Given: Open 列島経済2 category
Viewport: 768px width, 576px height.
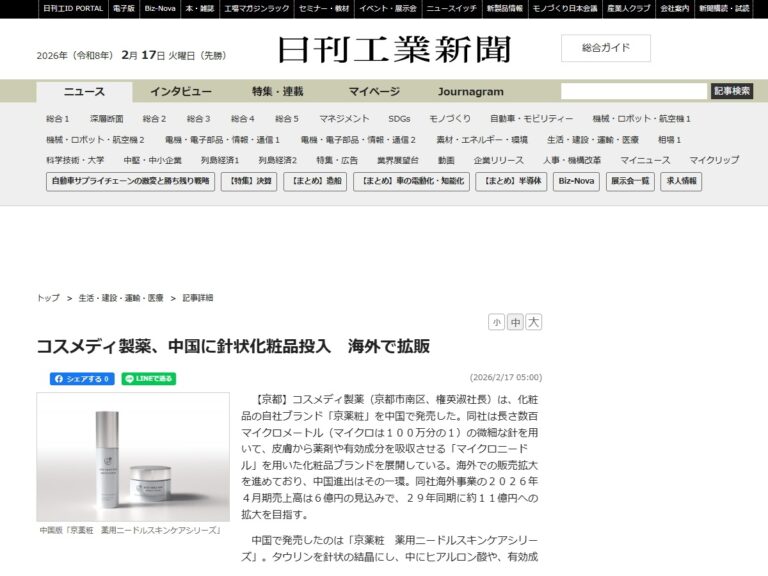Looking at the screenshot, I should click(x=278, y=160).
